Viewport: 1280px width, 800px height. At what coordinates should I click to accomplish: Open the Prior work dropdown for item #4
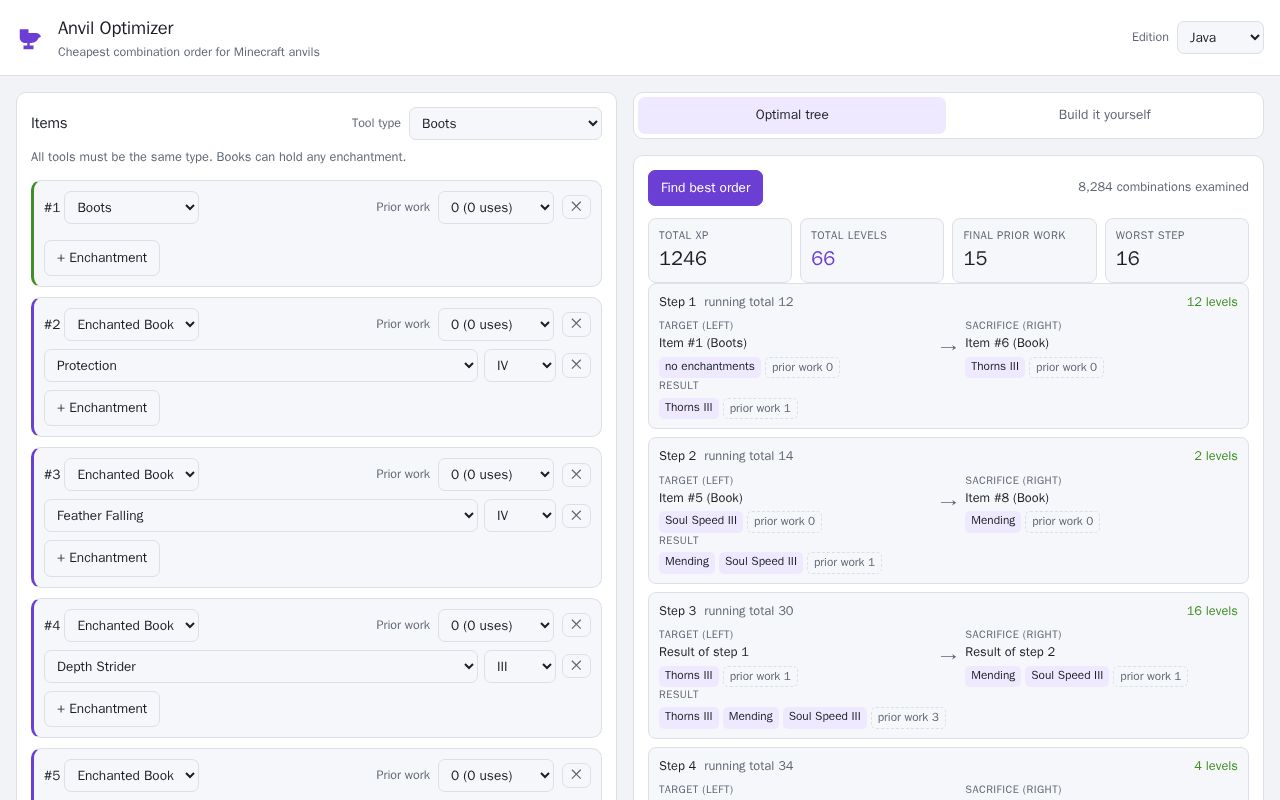point(496,625)
